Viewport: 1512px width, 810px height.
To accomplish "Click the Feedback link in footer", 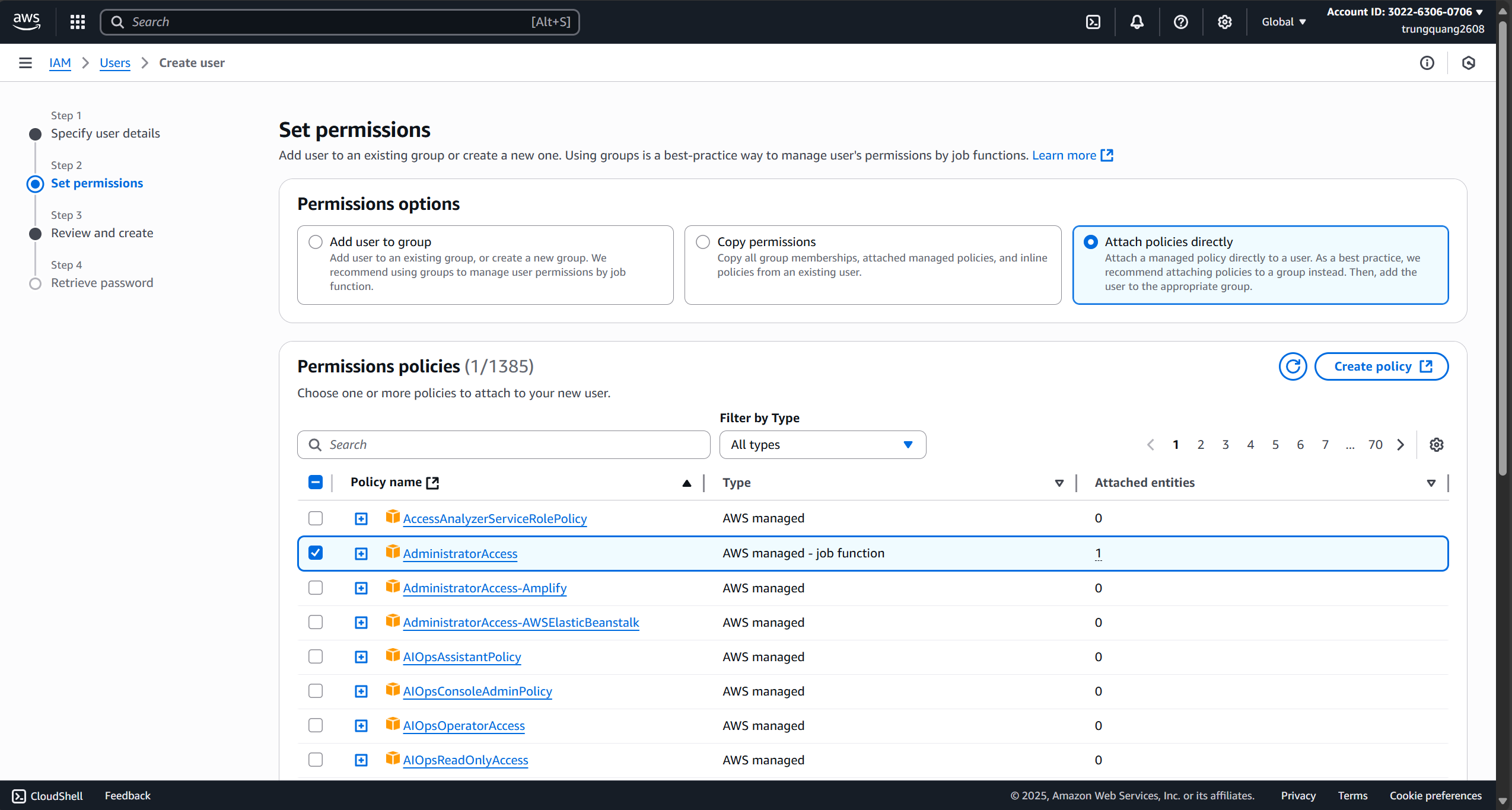I will 128,796.
